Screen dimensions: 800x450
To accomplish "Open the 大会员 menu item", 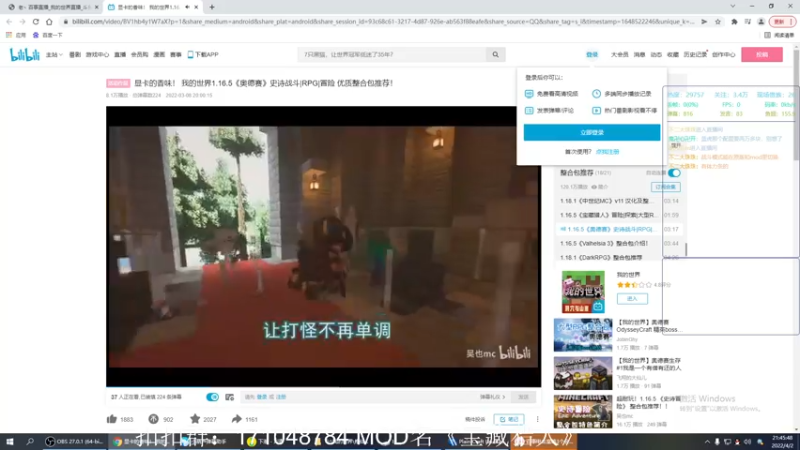I will tap(619, 55).
